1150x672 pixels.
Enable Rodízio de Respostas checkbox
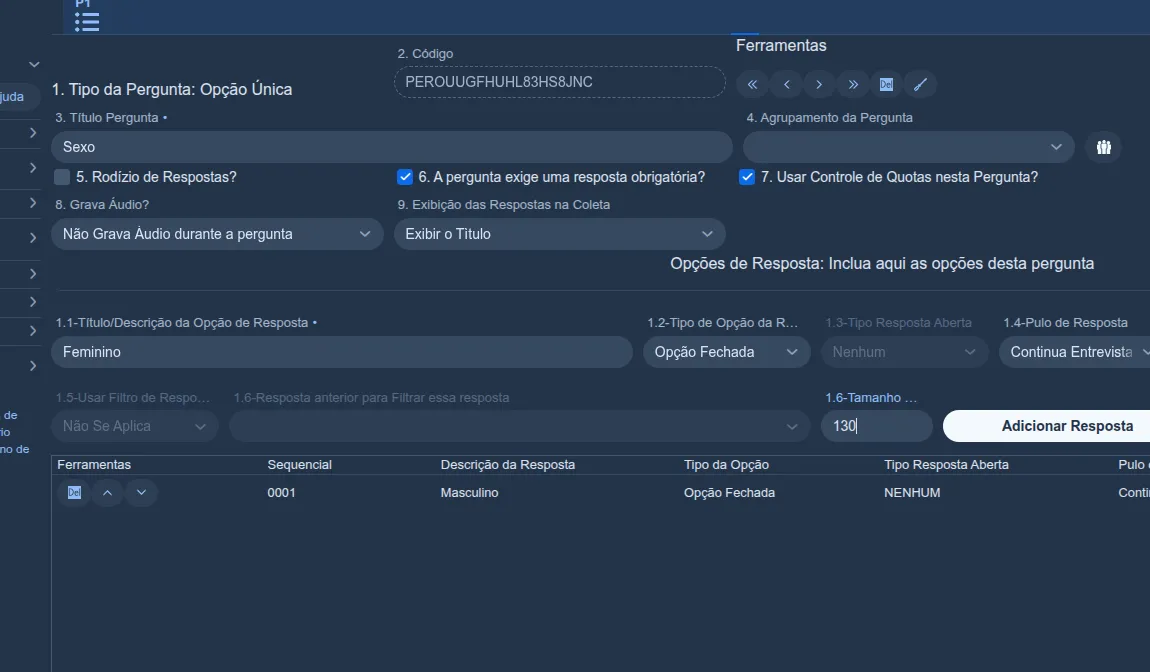(62, 177)
